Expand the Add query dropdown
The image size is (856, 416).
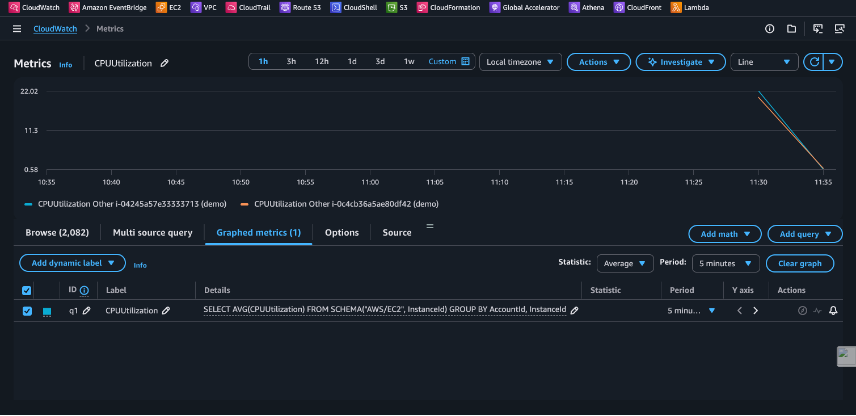(x=805, y=234)
